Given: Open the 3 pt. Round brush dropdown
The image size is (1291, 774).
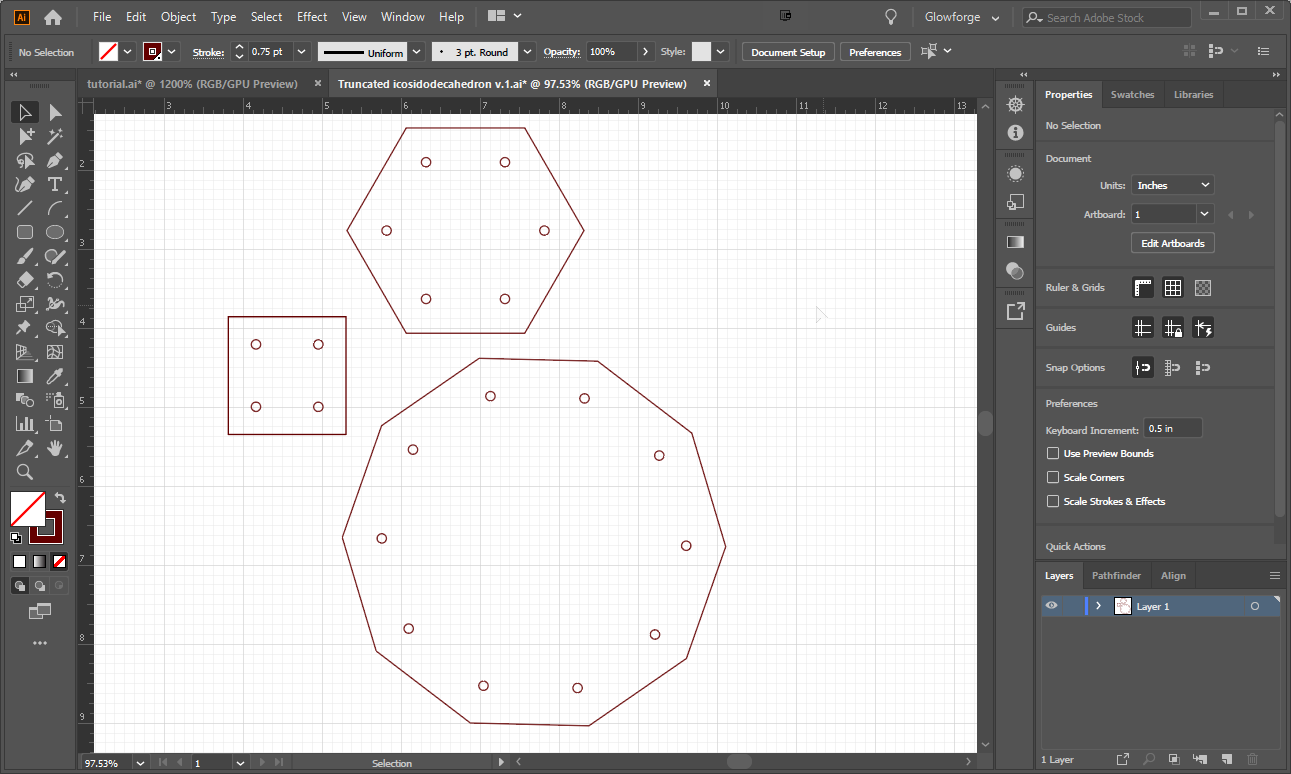Looking at the screenshot, I should click(528, 52).
